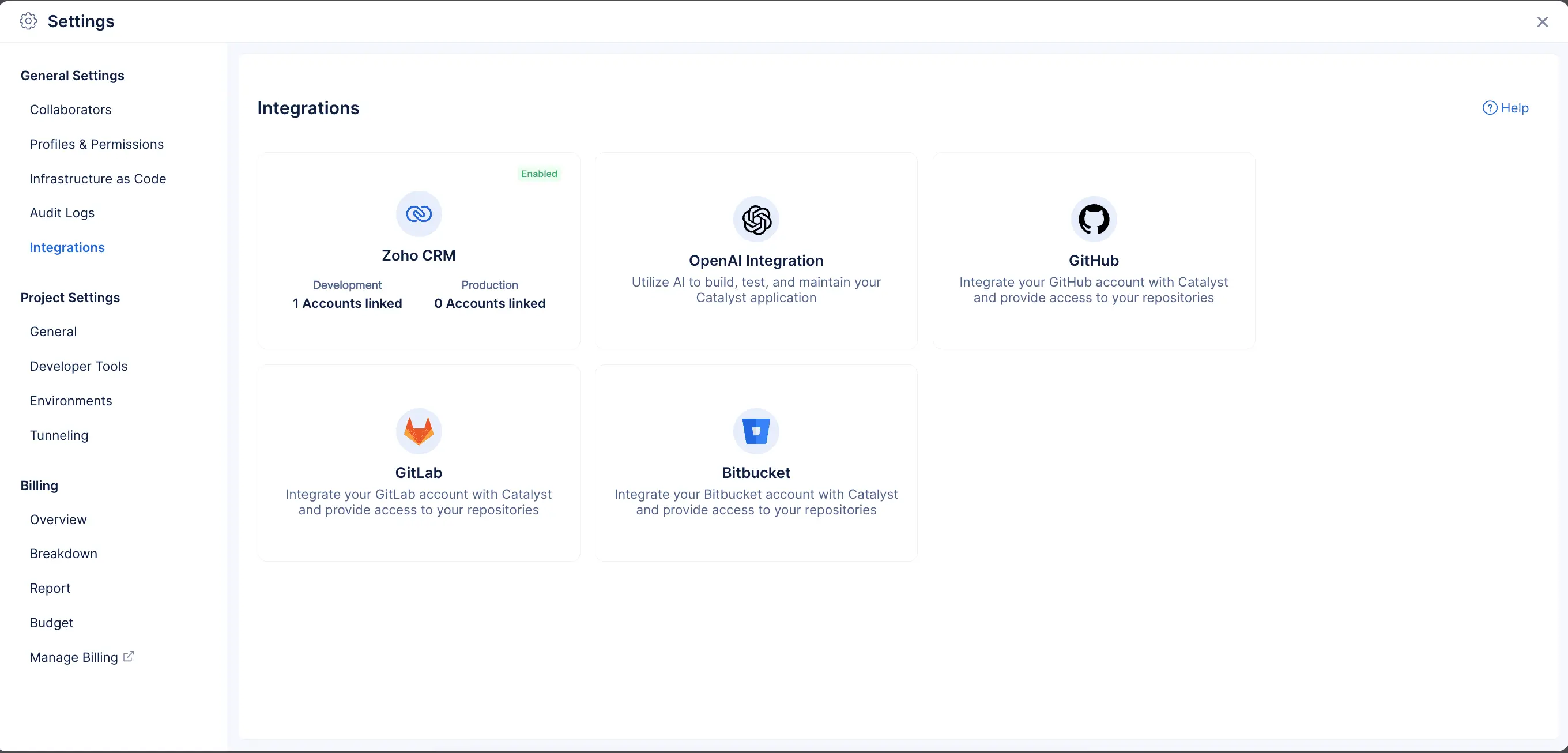Click the Settings gear icon
This screenshot has width=1568, height=753.
(x=28, y=21)
